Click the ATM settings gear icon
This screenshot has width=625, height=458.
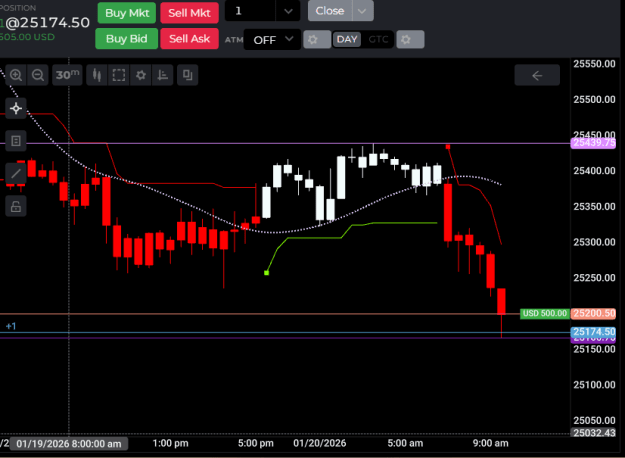pyautogui.click(x=317, y=39)
